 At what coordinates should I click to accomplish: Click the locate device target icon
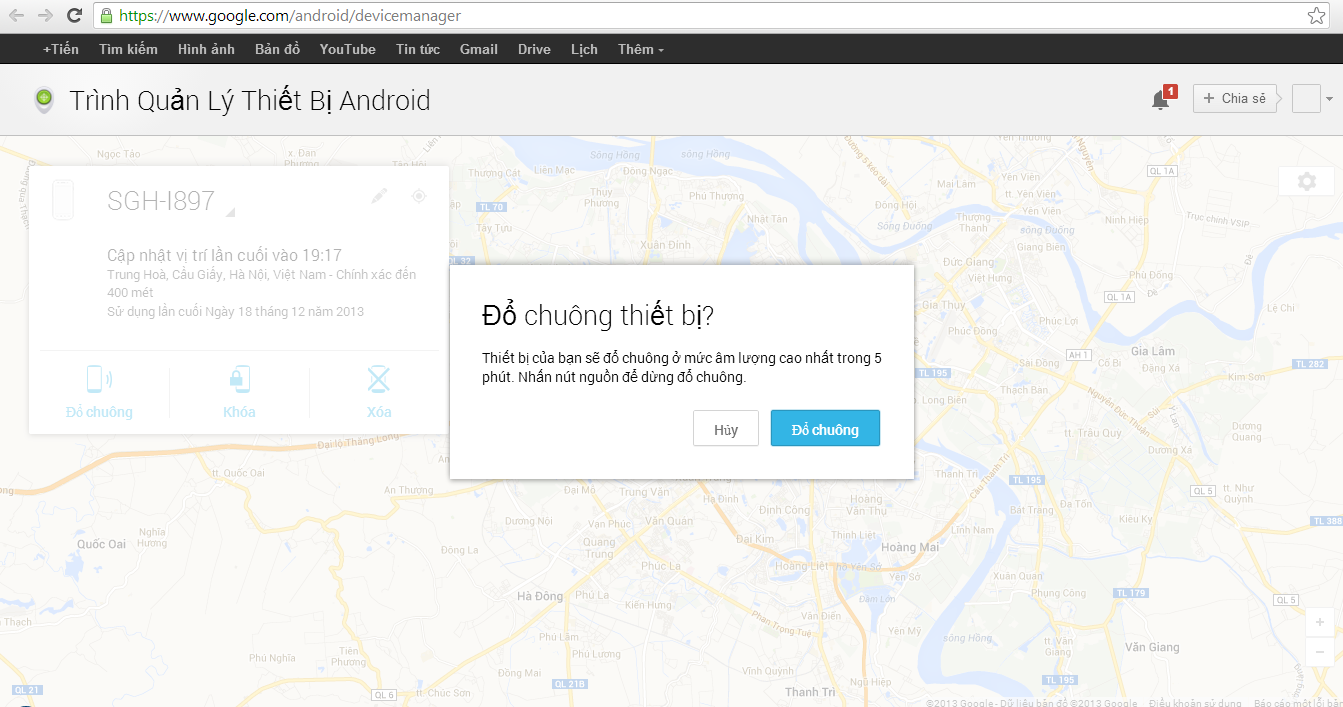pyautogui.click(x=419, y=196)
